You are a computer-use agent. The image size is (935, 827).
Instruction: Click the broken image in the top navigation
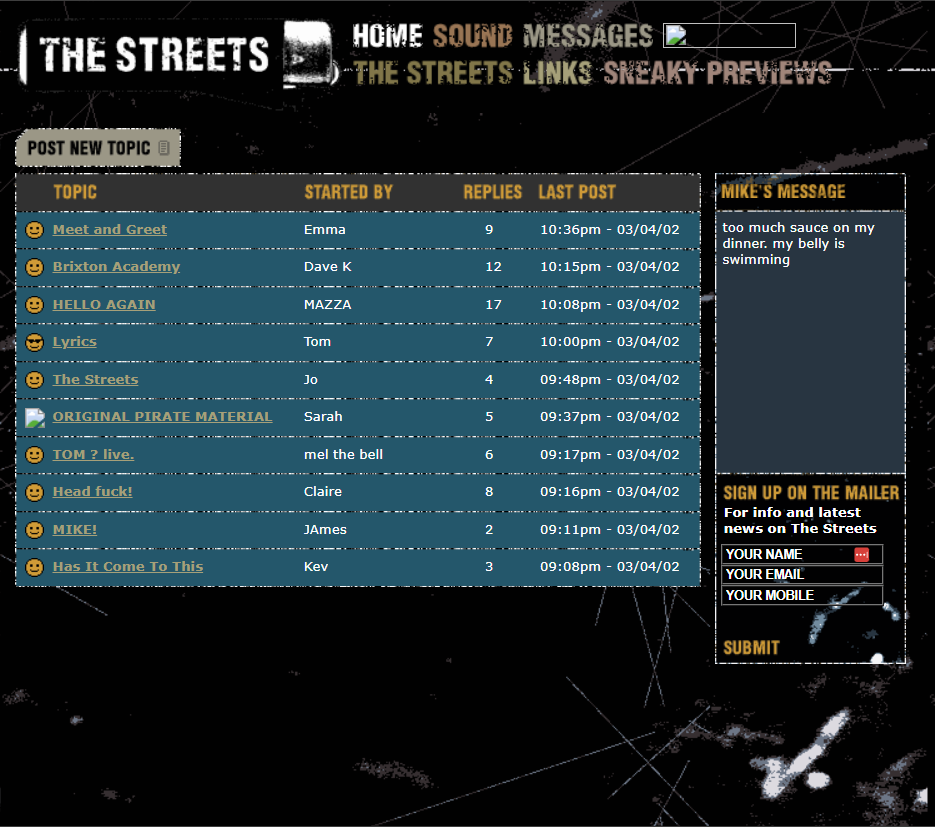pyautogui.click(x=729, y=35)
